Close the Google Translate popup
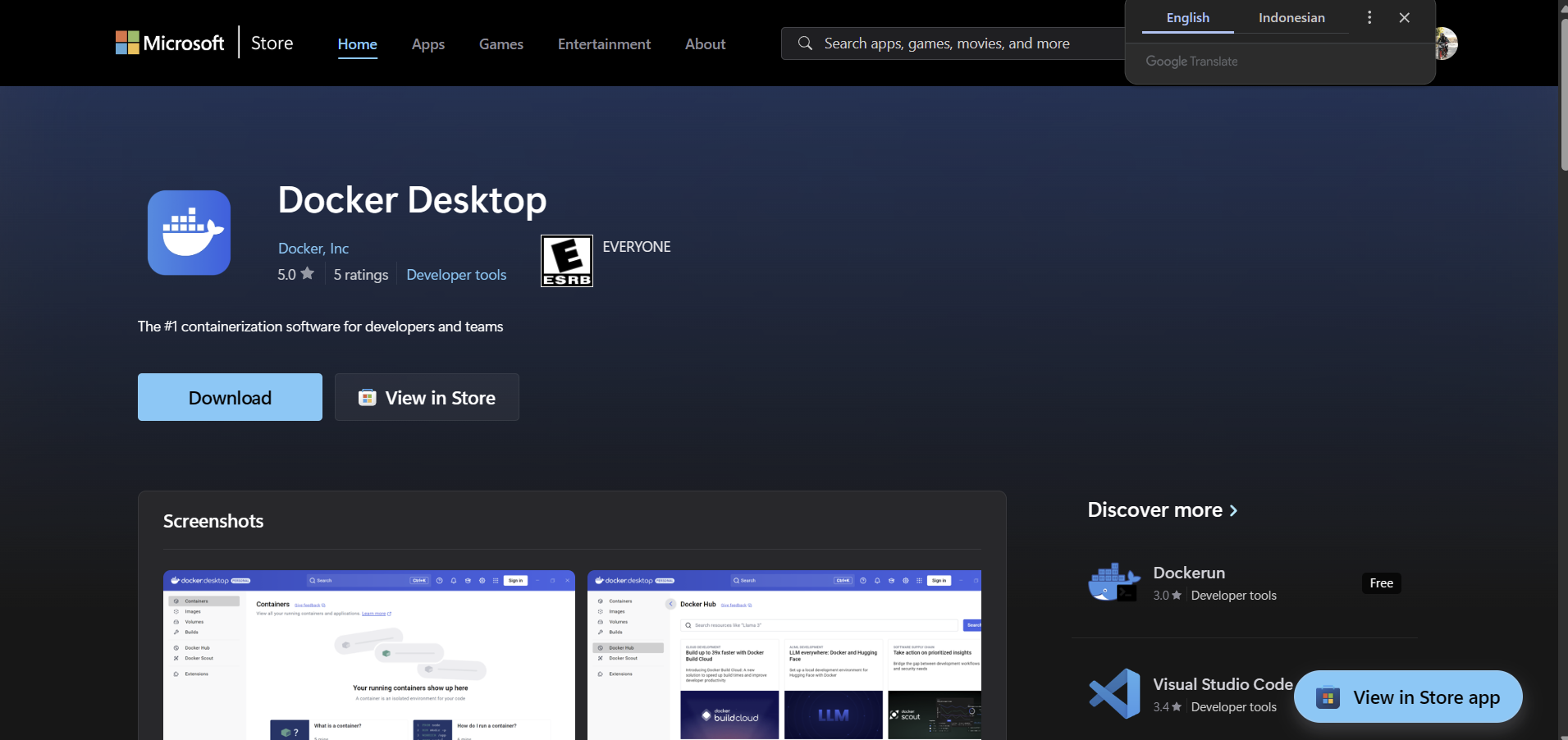This screenshot has width=1568, height=740. click(x=1404, y=17)
